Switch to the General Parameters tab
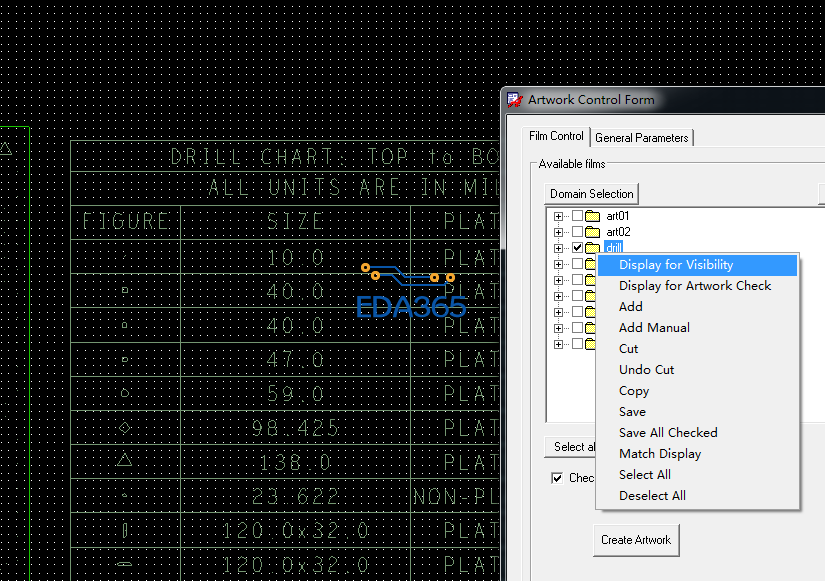 (641, 138)
